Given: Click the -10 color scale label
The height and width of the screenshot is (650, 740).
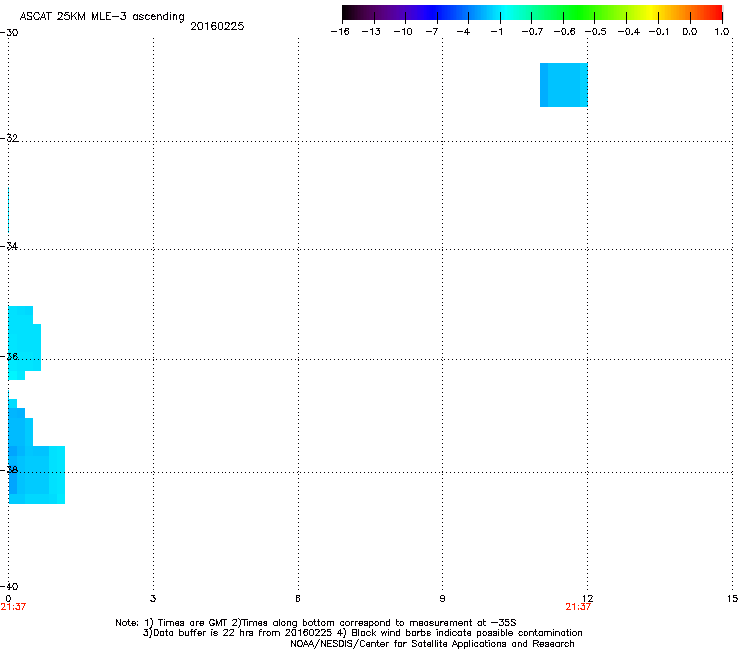Looking at the screenshot, I should pos(403,32).
